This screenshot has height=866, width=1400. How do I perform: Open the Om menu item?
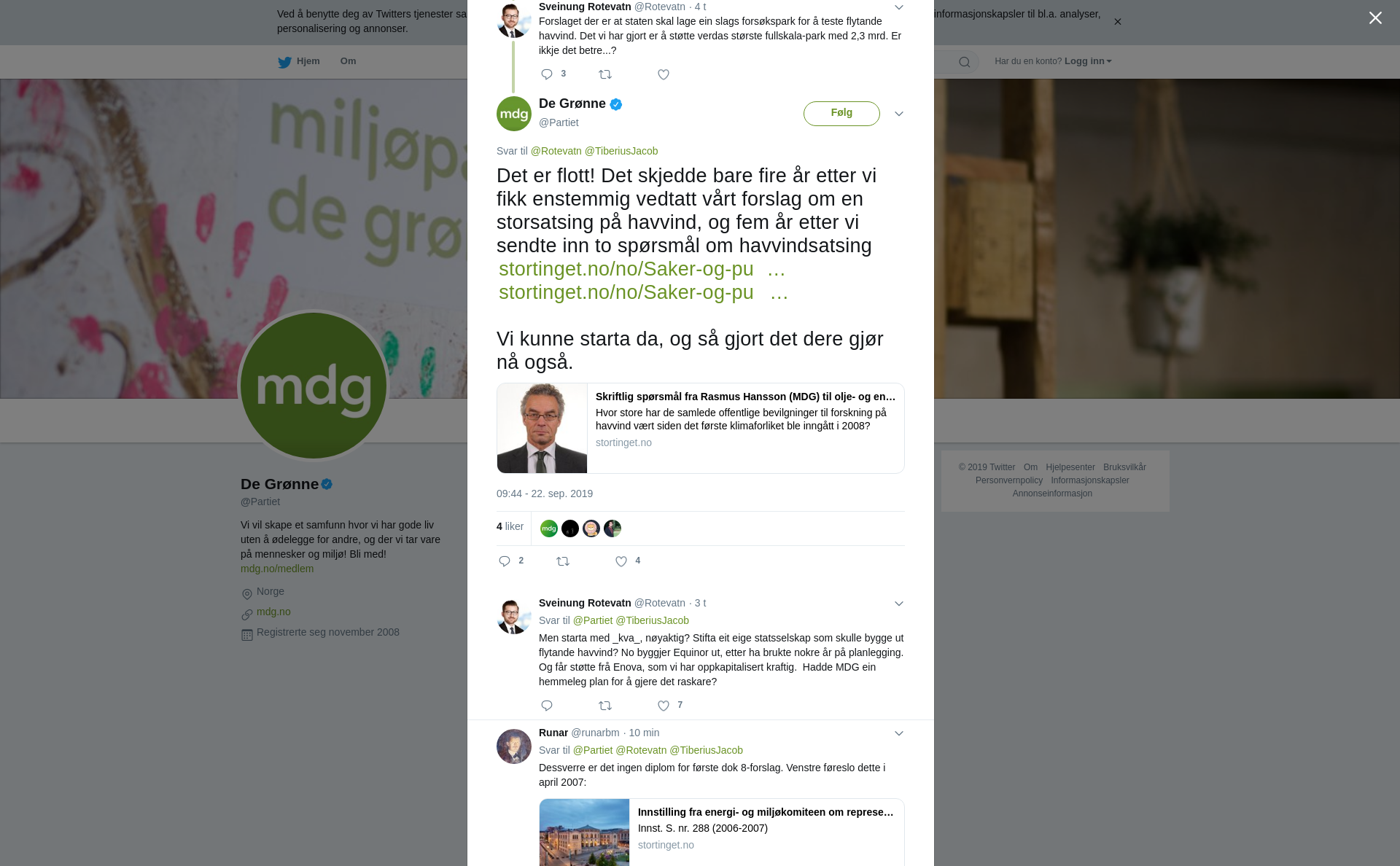click(x=348, y=61)
